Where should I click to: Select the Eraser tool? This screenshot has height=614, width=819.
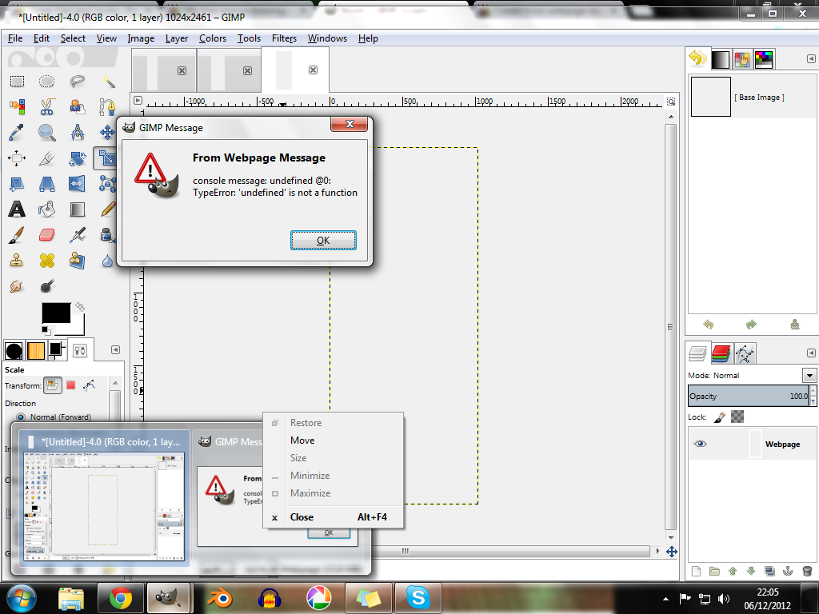pos(47,235)
